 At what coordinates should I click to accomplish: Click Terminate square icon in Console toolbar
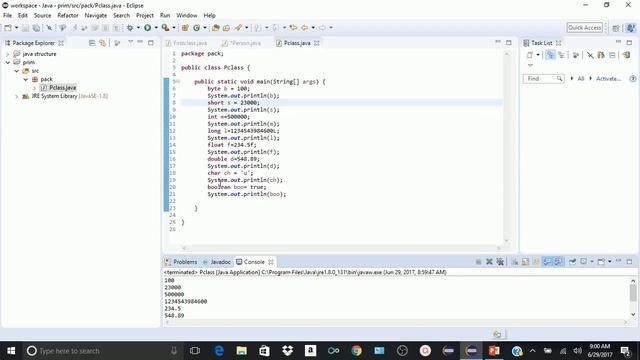pos(478,262)
